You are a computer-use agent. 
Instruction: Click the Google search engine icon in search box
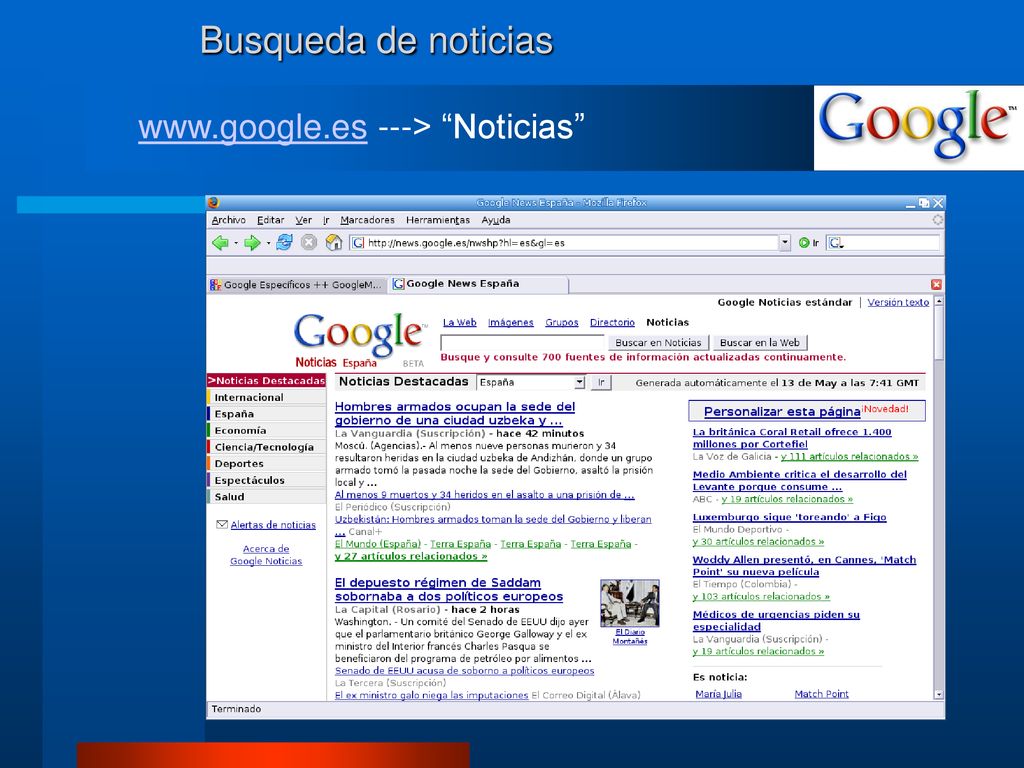pyautogui.click(x=835, y=243)
